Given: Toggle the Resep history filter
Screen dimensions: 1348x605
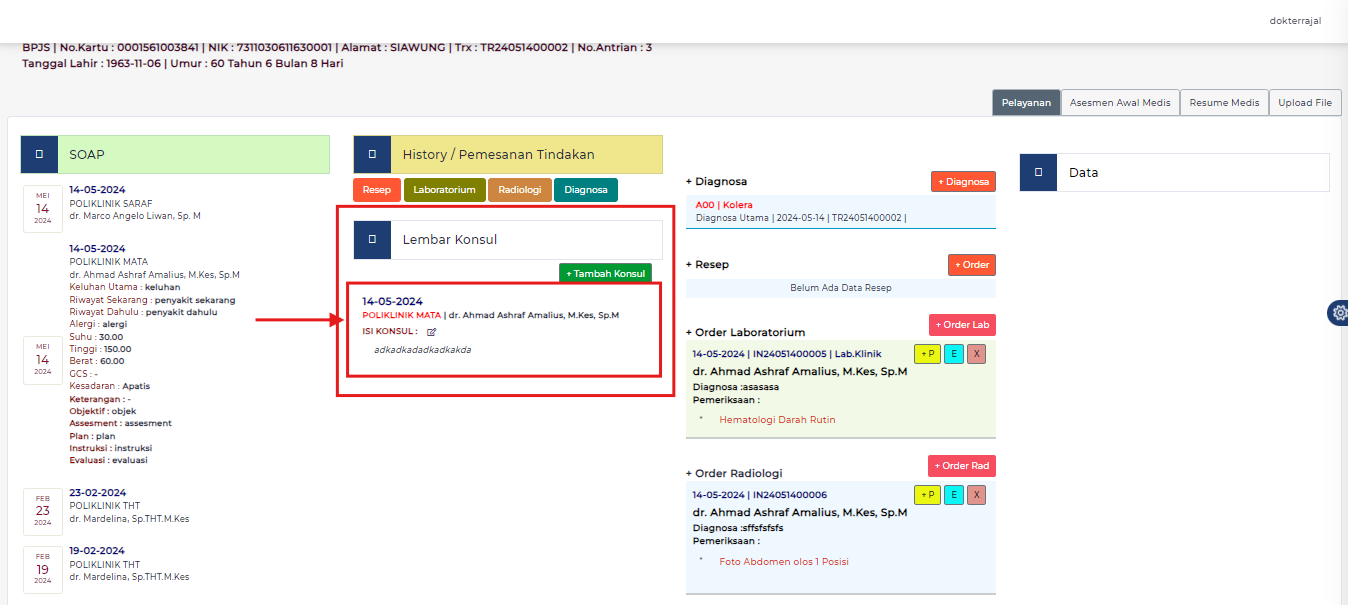Looking at the screenshot, I should (376, 188).
